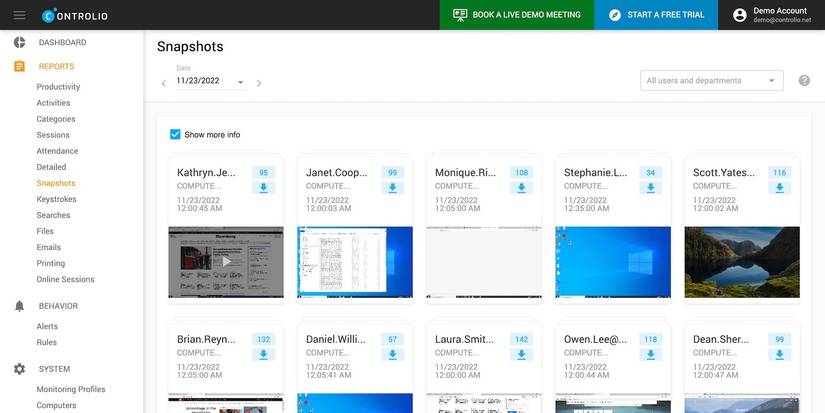The image size is (825, 413).
Task: Open Demo Account user menu
Action: [772, 15]
